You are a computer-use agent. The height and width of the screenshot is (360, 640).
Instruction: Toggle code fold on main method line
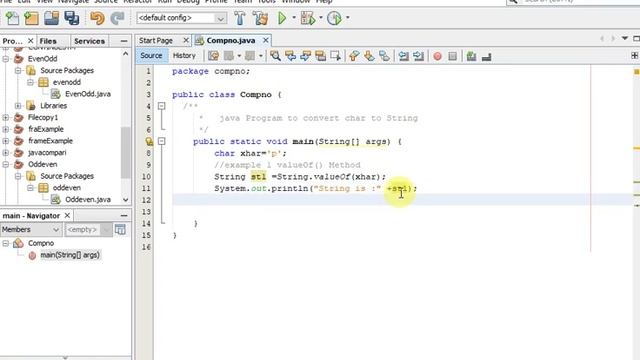click(162, 141)
